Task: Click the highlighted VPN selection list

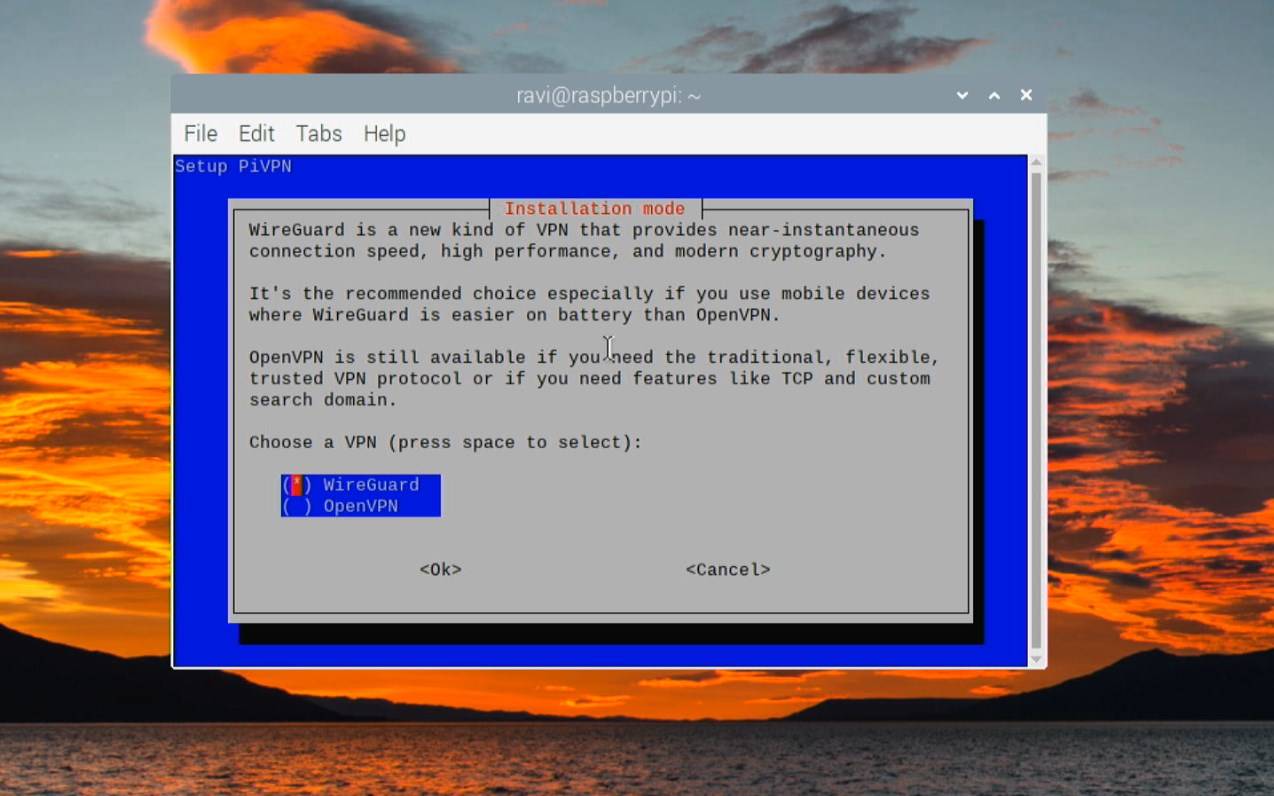Action: coord(360,494)
